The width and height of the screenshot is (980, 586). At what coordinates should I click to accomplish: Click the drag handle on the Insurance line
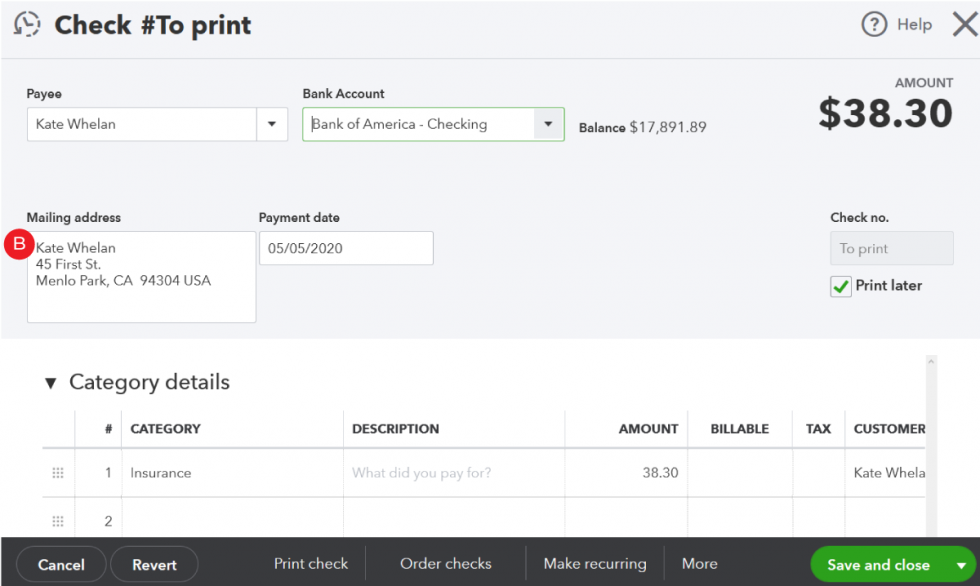[x=57, y=472]
